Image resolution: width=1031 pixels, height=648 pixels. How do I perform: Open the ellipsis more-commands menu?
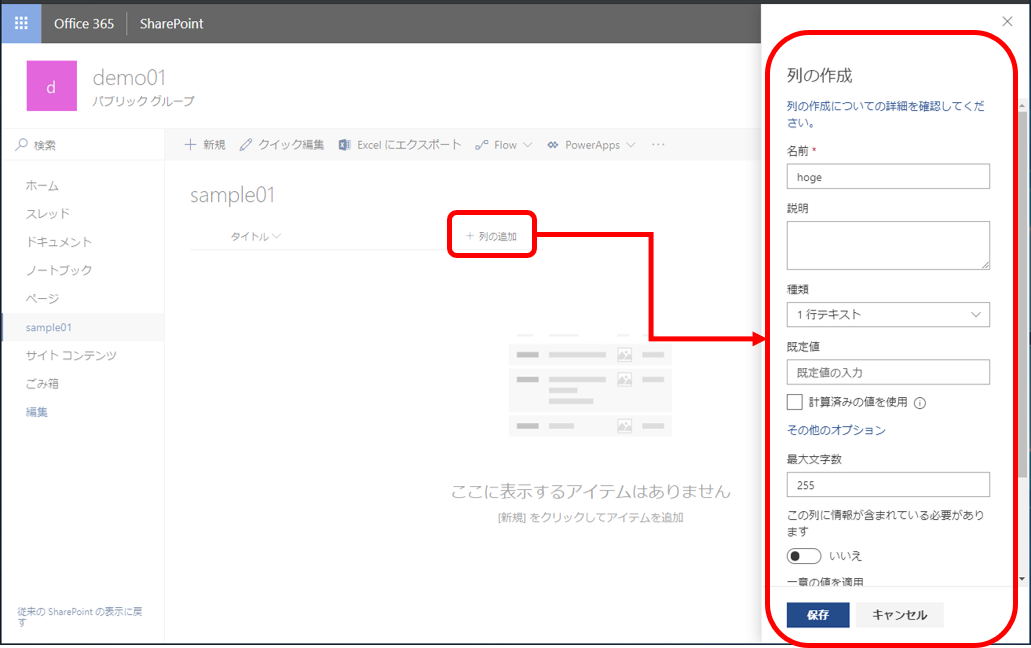coord(657,145)
